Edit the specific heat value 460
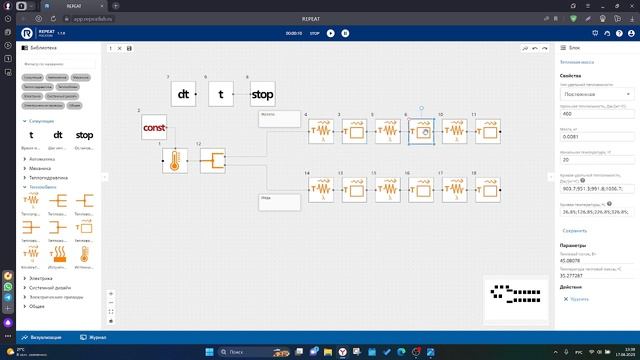The height and width of the screenshot is (360, 640). pos(597,114)
